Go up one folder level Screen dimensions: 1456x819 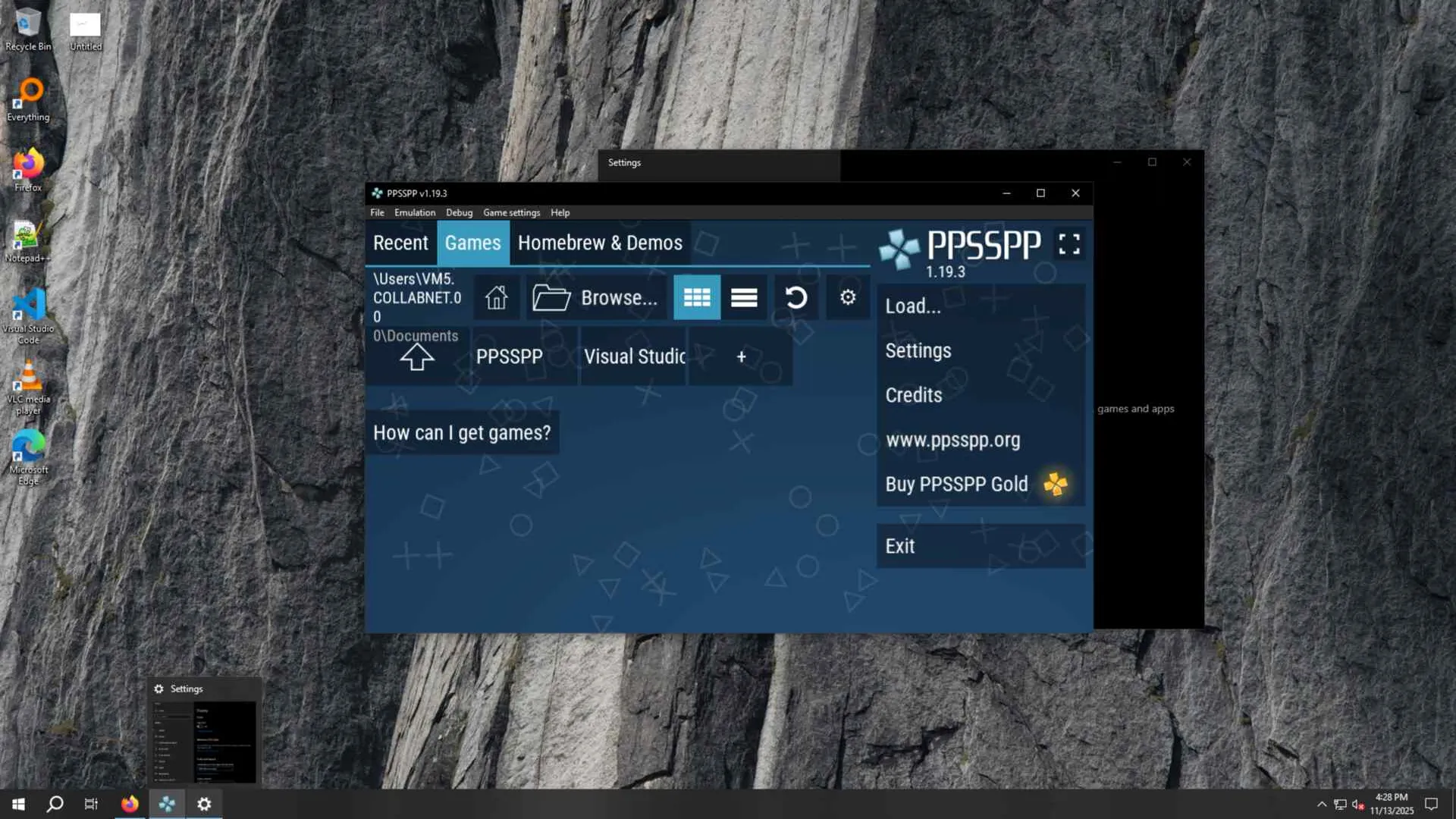[x=416, y=356]
